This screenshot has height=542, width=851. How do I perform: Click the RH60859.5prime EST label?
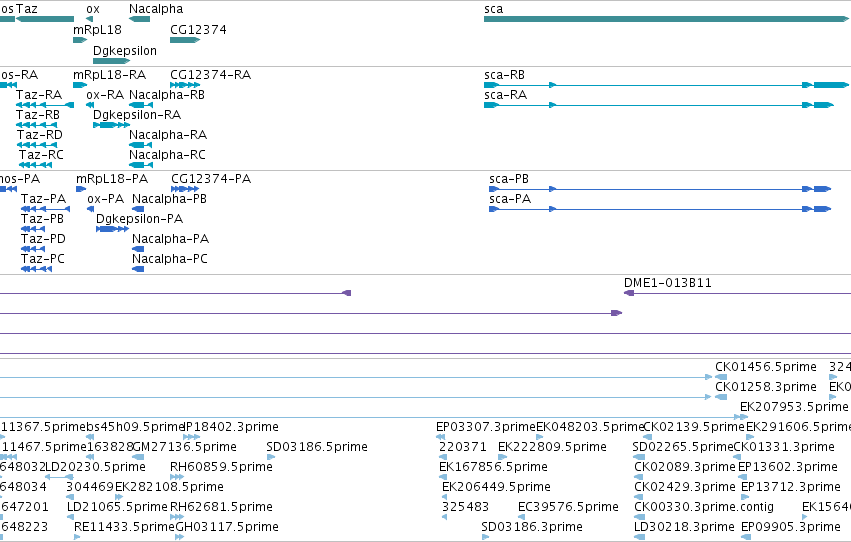221,468
